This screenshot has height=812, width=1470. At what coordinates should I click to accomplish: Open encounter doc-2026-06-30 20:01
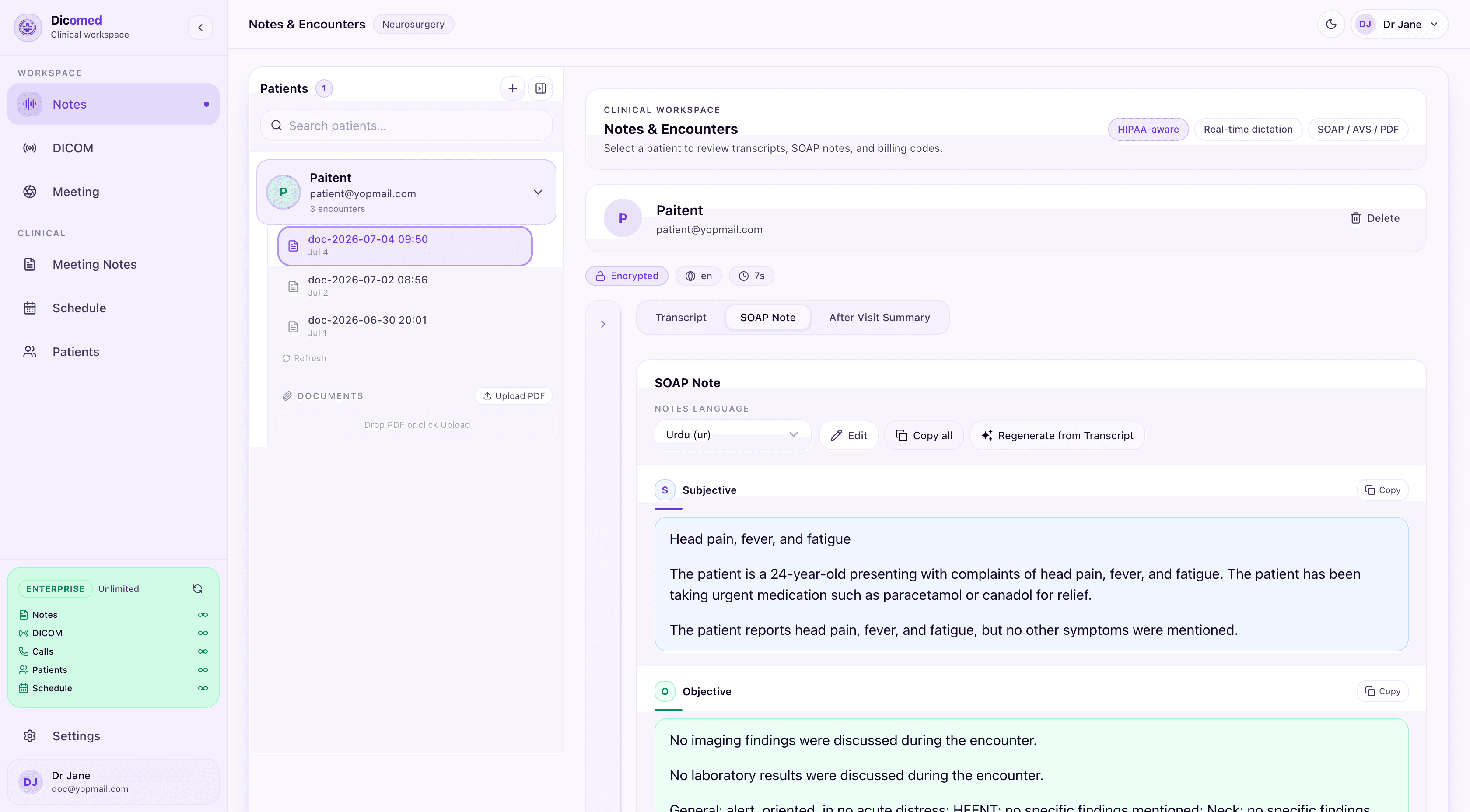pos(405,326)
